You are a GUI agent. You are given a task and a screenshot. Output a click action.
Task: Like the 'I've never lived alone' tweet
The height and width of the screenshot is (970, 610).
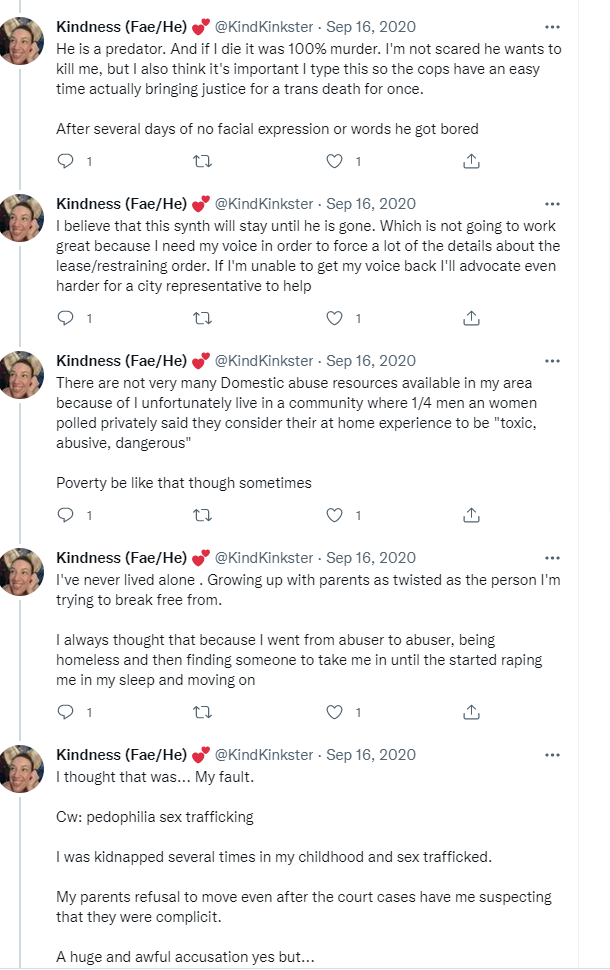335,713
